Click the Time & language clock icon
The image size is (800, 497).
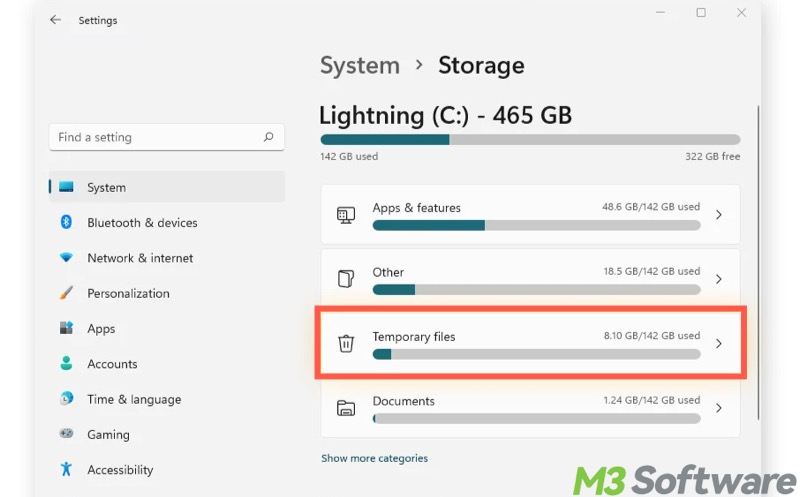[x=66, y=398]
